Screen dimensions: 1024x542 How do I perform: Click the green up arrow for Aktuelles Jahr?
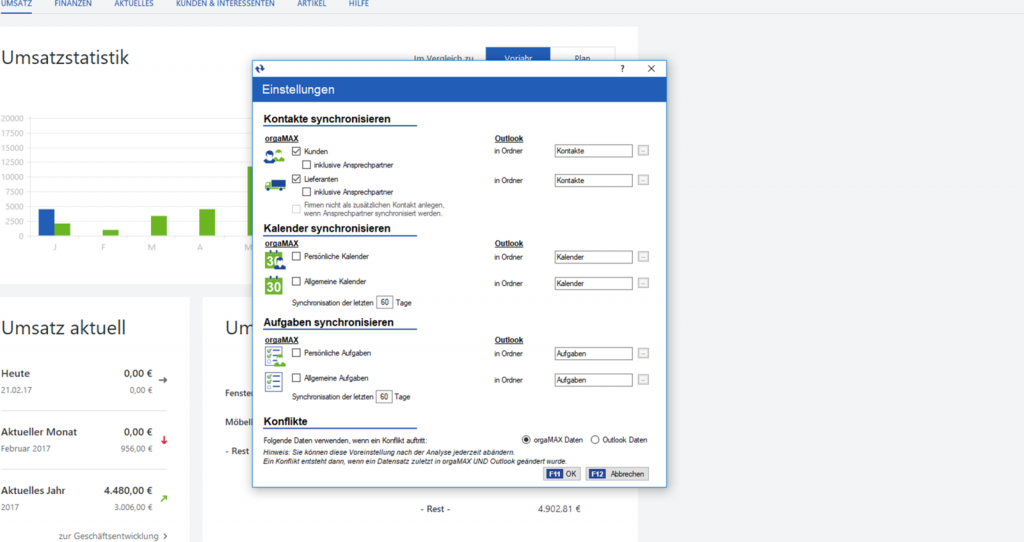click(x=164, y=498)
